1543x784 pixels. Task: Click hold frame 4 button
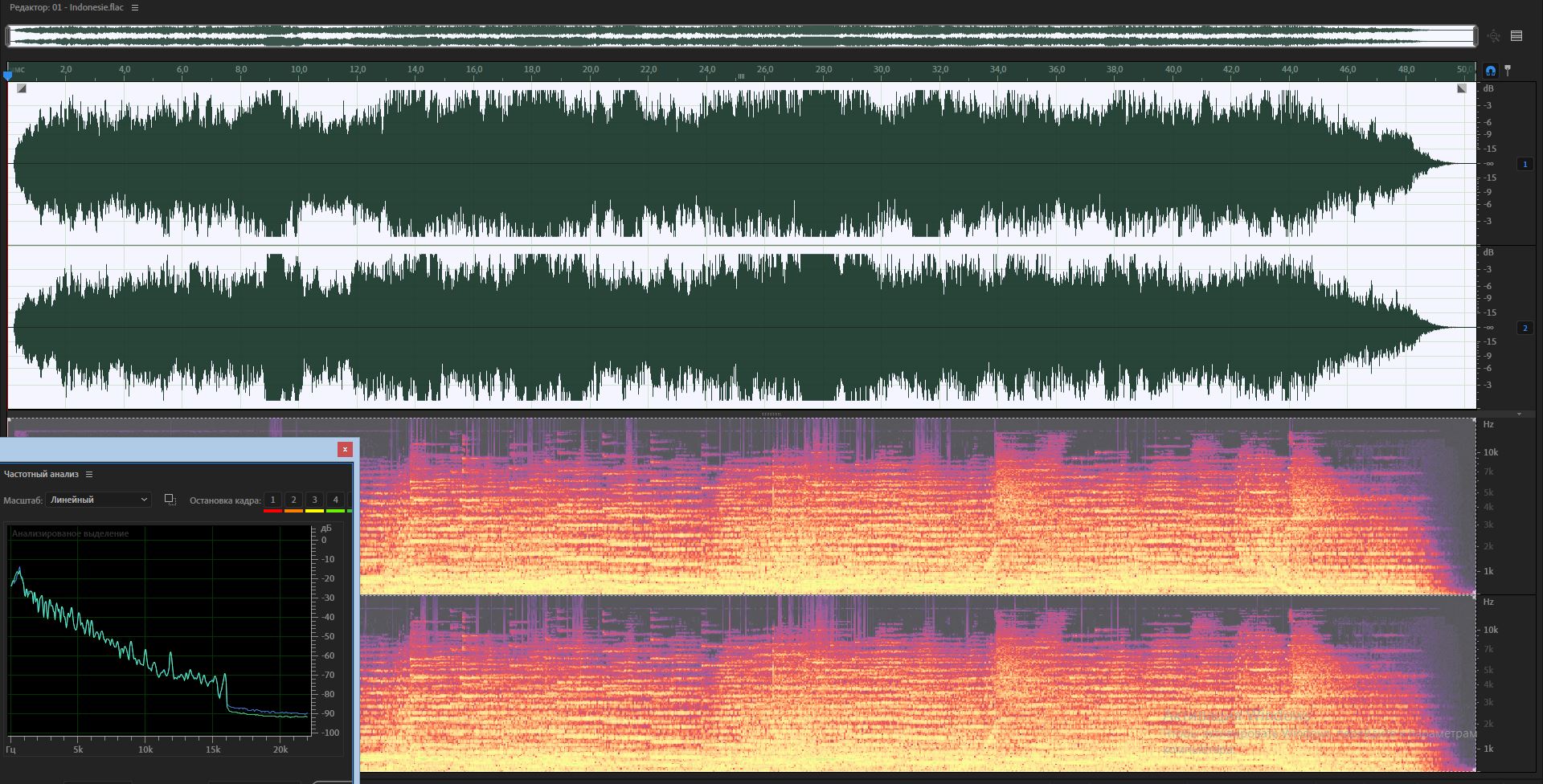[x=336, y=500]
